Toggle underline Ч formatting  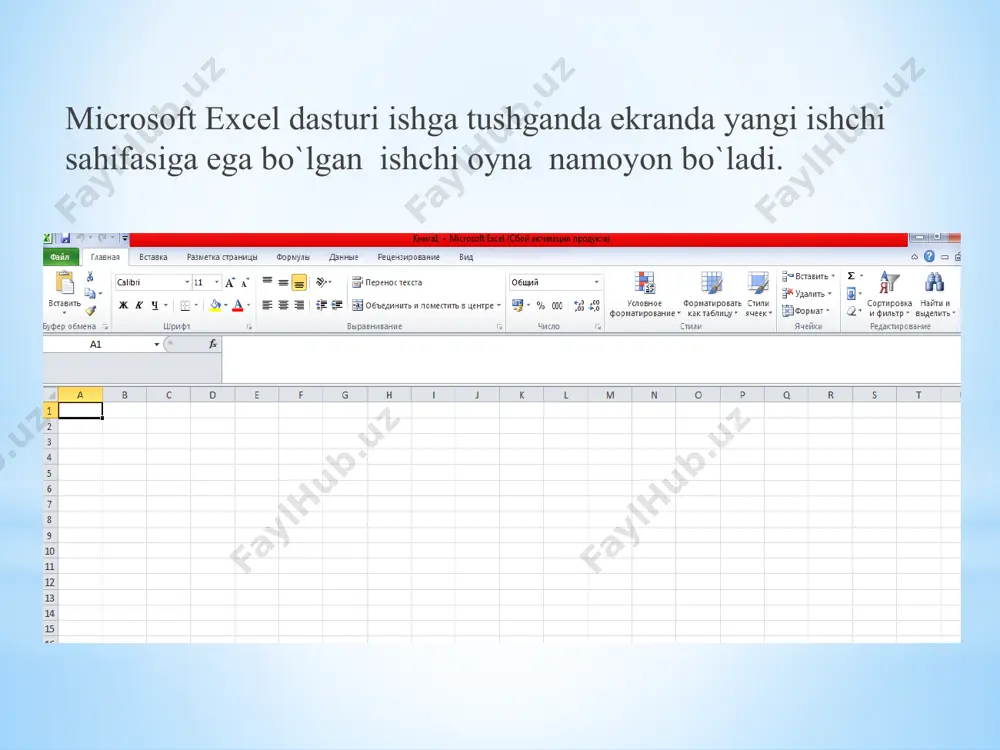coord(154,305)
